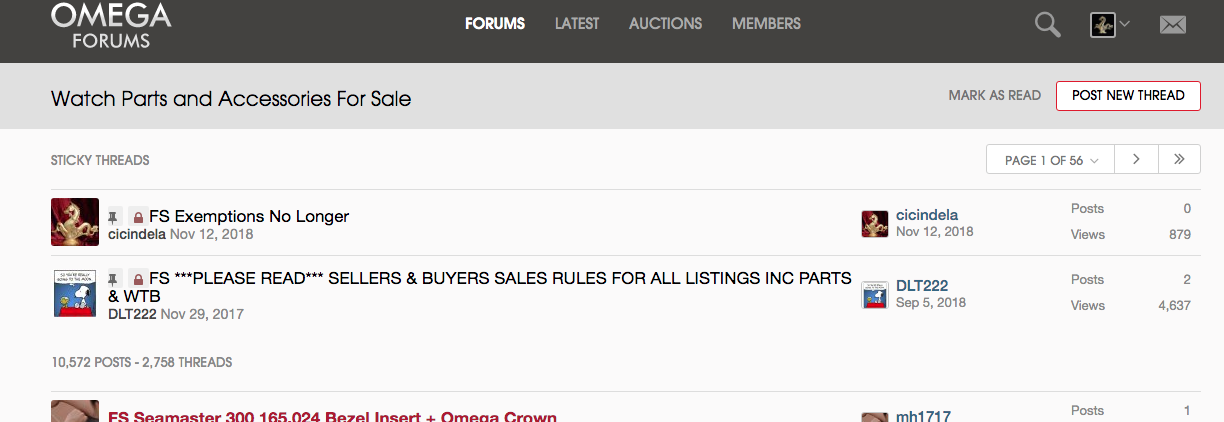The height and width of the screenshot is (422, 1224).
Task: Click the Post New Thread button
Action: pyautogui.click(x=1128, y=96)
